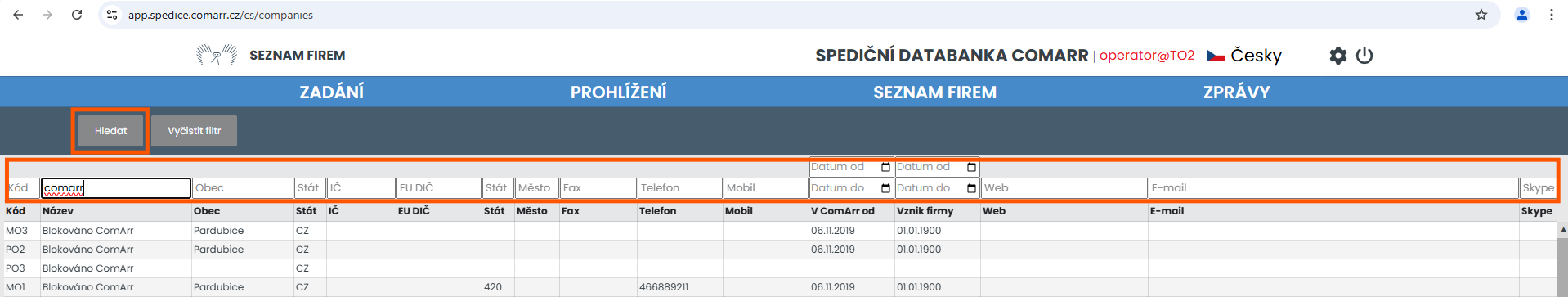Sort by Telefon column header
1568x297 pixels.
tap(658, 211)
